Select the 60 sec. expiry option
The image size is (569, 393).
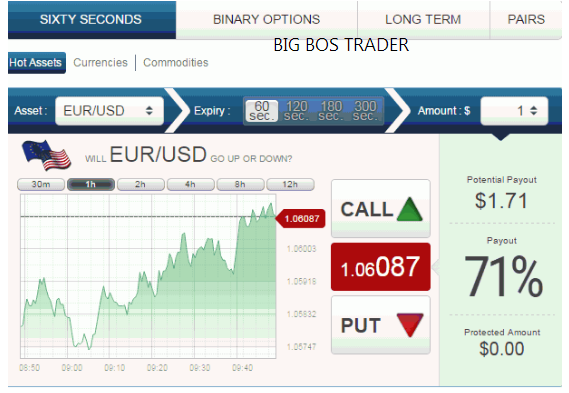[262, 111]
